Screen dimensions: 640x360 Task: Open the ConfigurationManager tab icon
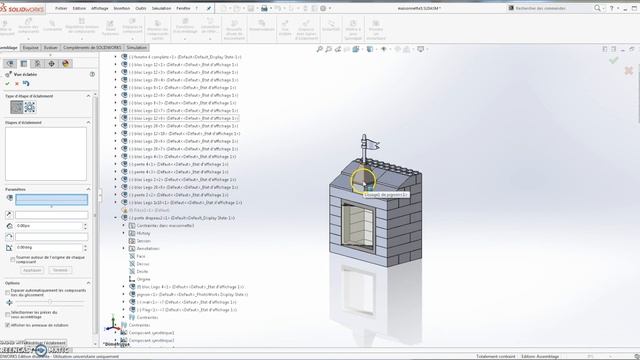[x=37, y=63]
